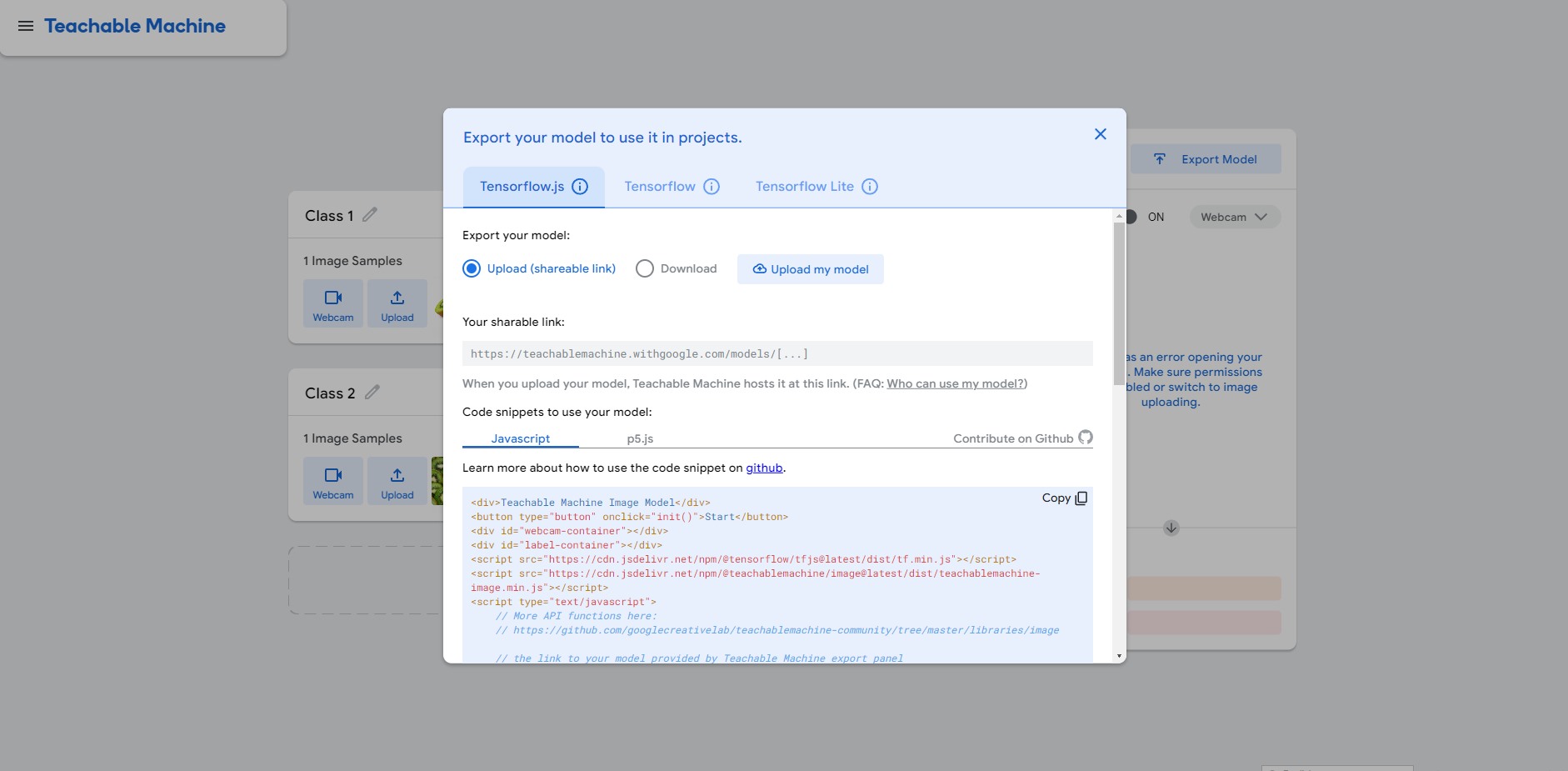Viewport: 1568px width, 771px height.
Task: Click Upload button in Class 1
Action: pyautogui.click(x=397, y=304)
